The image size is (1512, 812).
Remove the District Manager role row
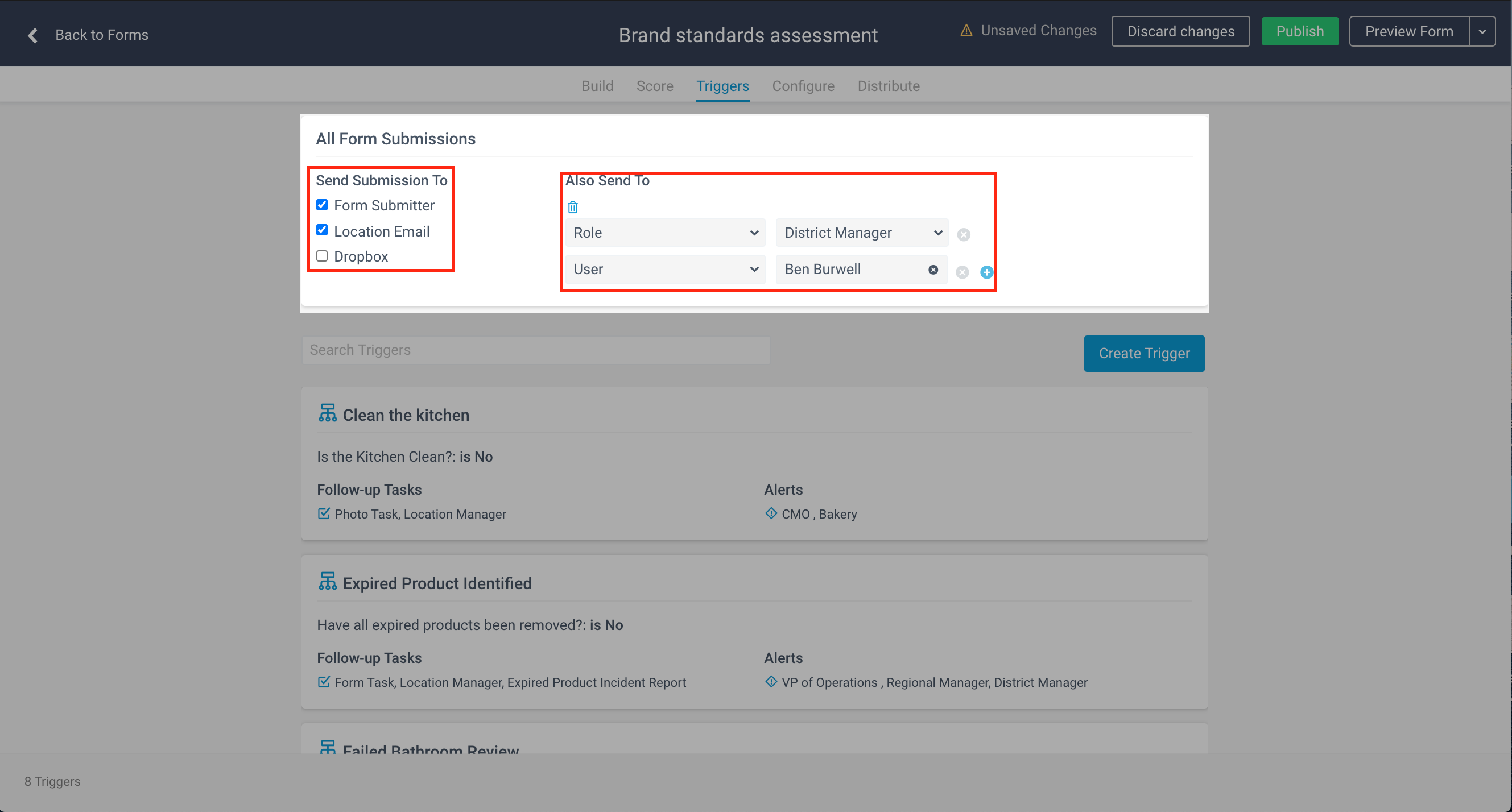pos(963,235)
